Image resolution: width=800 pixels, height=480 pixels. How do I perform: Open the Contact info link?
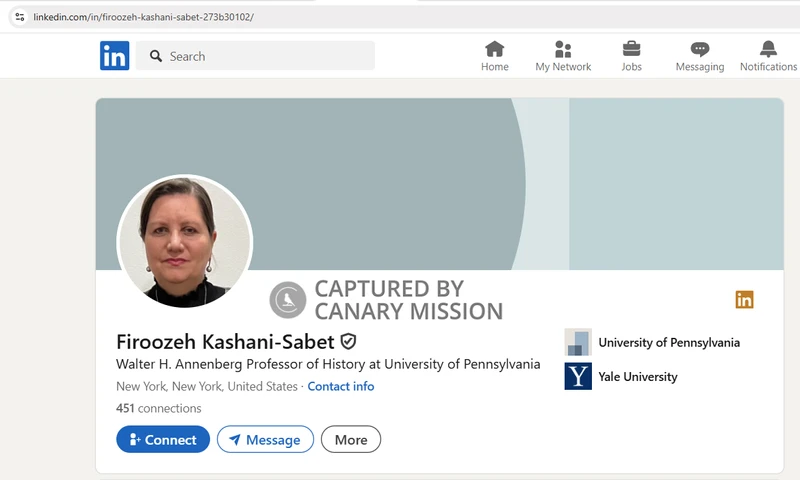pos(341,386)
